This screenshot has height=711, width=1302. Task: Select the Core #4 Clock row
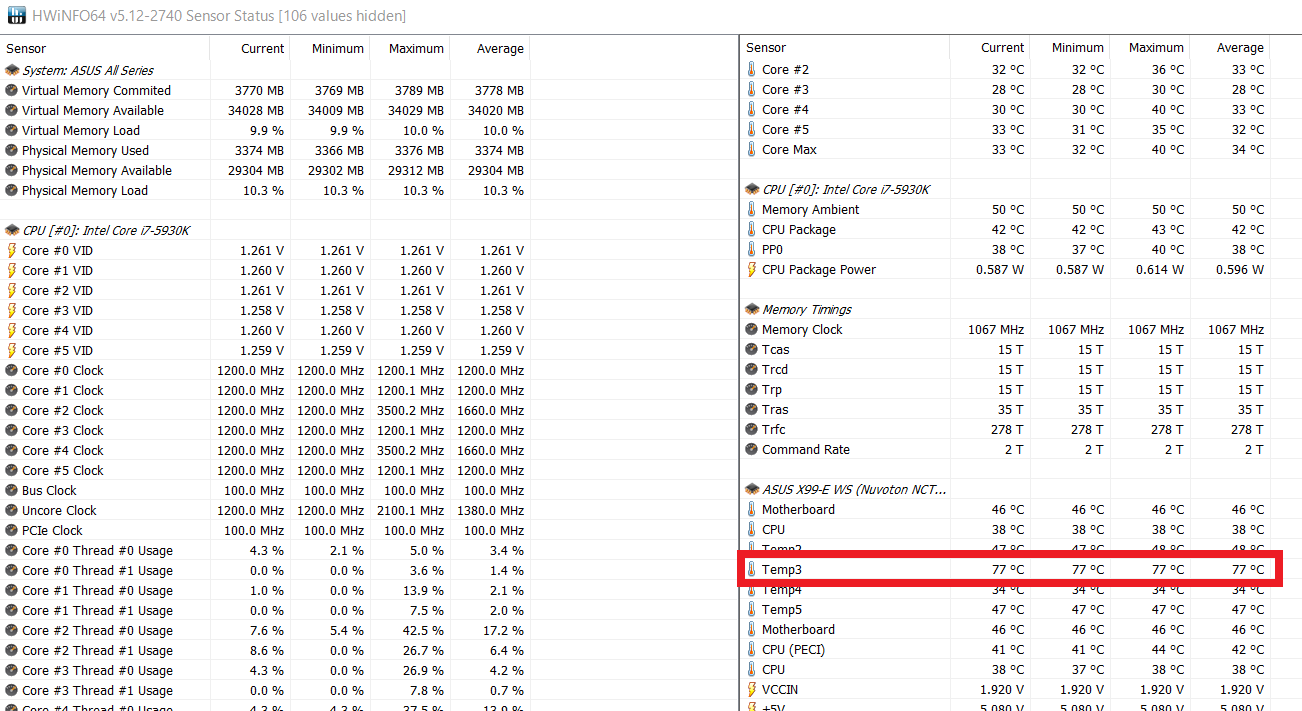point(265,450)
